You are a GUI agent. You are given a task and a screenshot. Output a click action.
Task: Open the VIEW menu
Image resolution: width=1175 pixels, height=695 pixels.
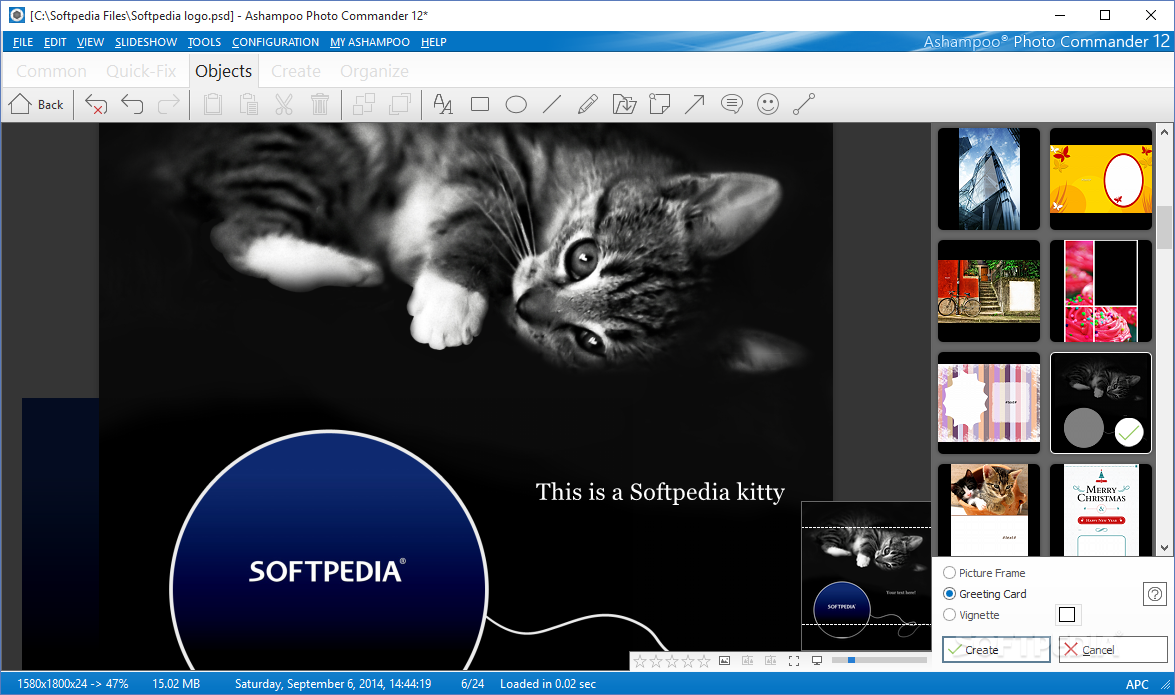90,42
